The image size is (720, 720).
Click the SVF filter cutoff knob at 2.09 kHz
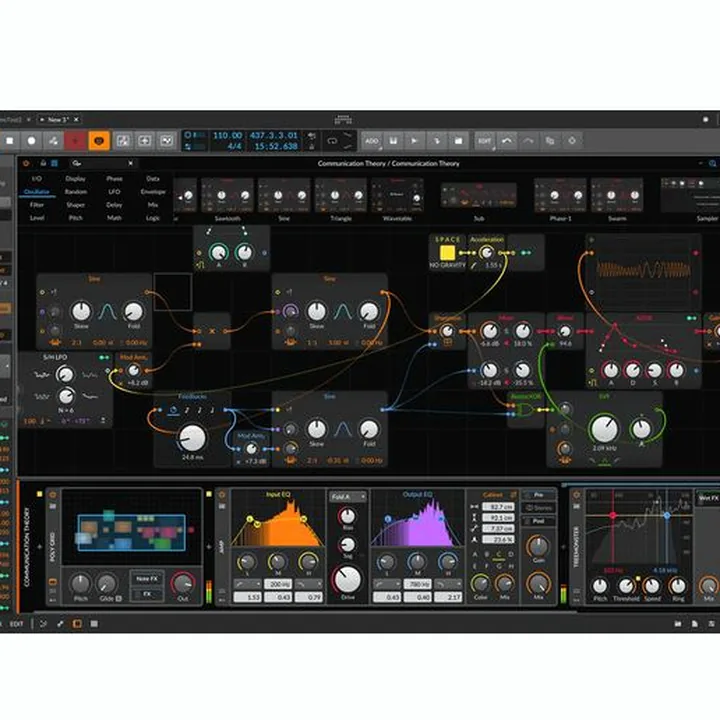click(604, 429)
